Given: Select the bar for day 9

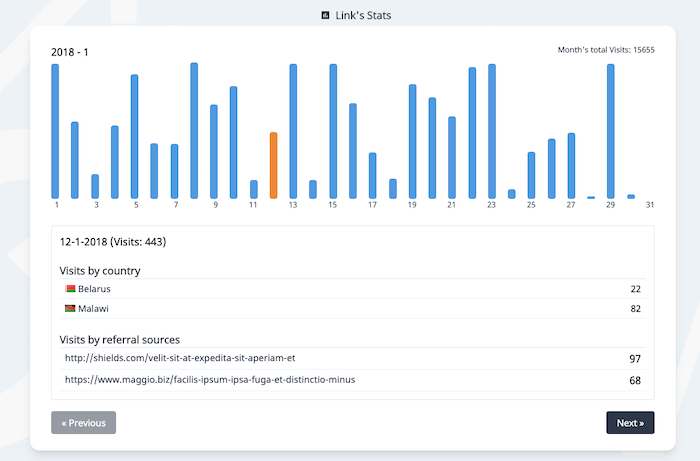Looking at the screenshot, I should [x=214, y=152].
